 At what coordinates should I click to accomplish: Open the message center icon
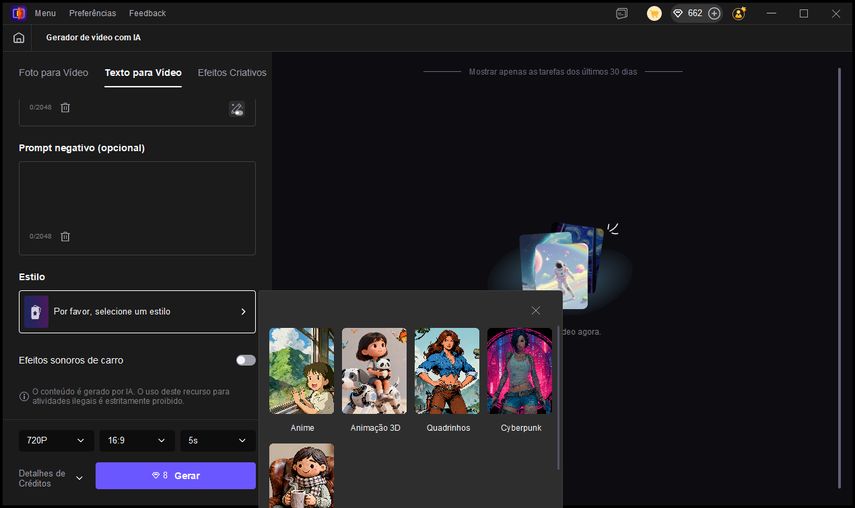[622, 14]
